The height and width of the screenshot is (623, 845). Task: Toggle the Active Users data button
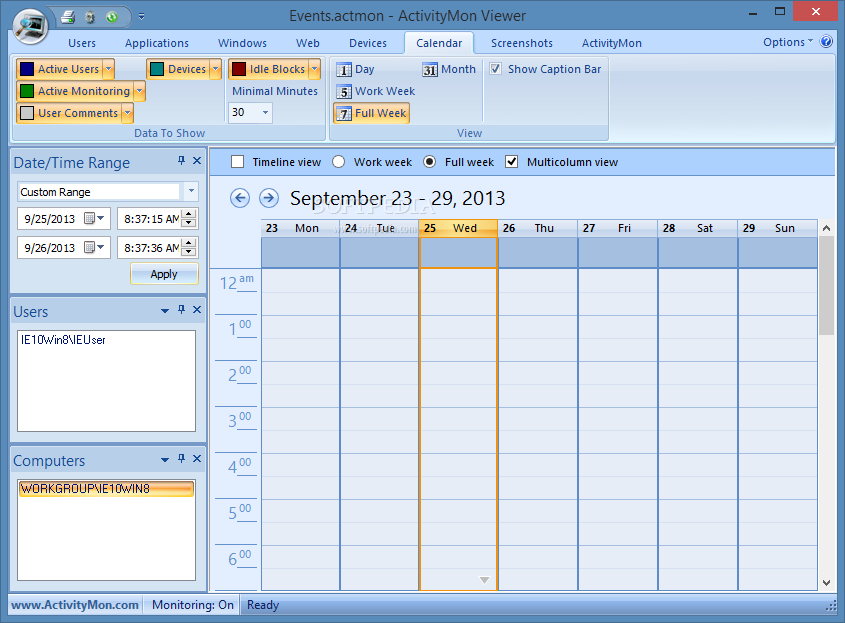click(x=60, y=69)
